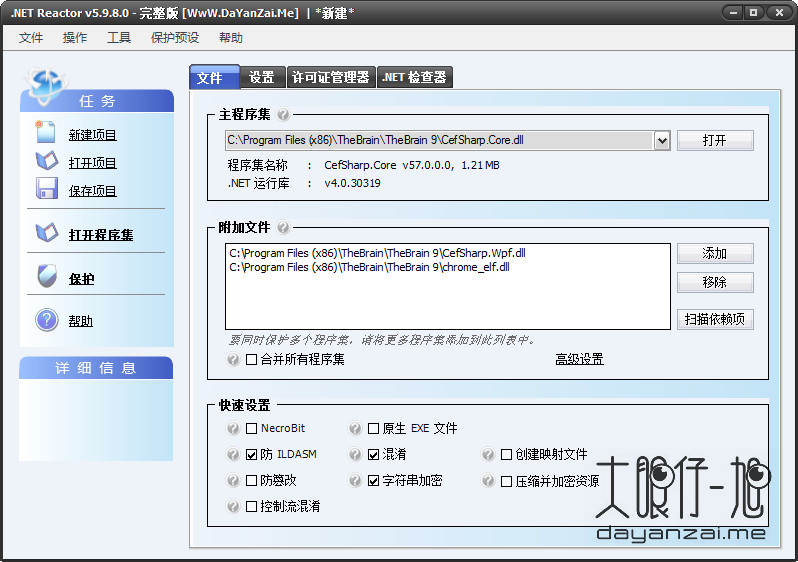Enable the 创建映射文件 checkbox
This screenshot has width=798, height=562.
[x=506, y=454]
